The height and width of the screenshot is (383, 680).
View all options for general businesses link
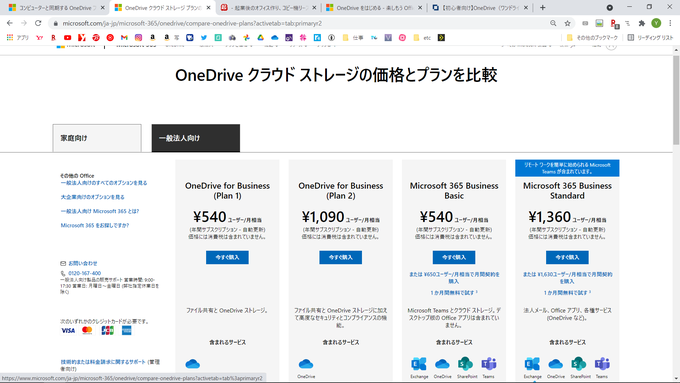tap(104, 183)
